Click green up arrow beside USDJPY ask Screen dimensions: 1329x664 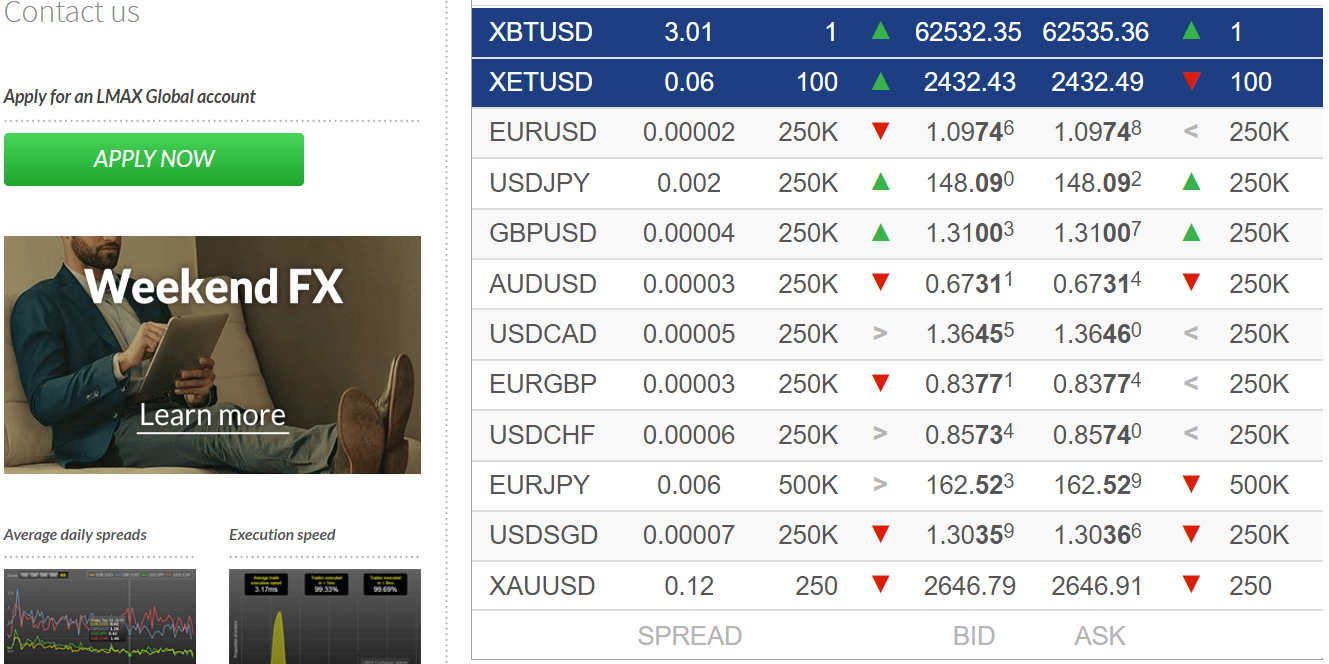tap(1191, 182)
